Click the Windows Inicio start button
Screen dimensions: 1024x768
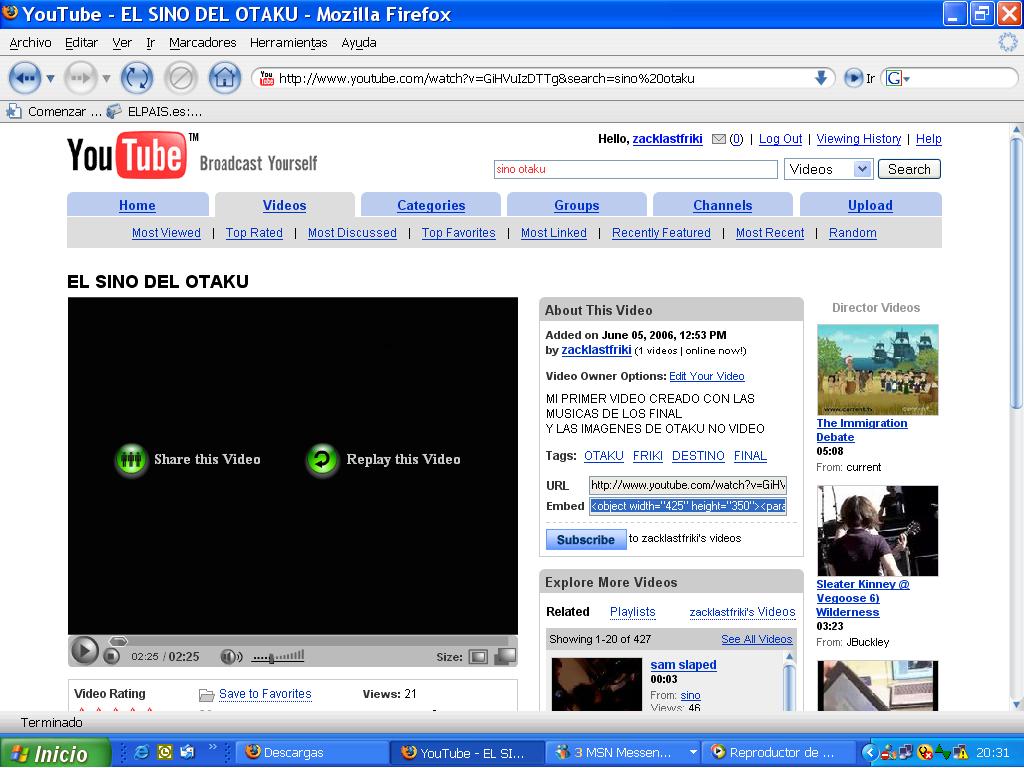click(x=55, y=753)
